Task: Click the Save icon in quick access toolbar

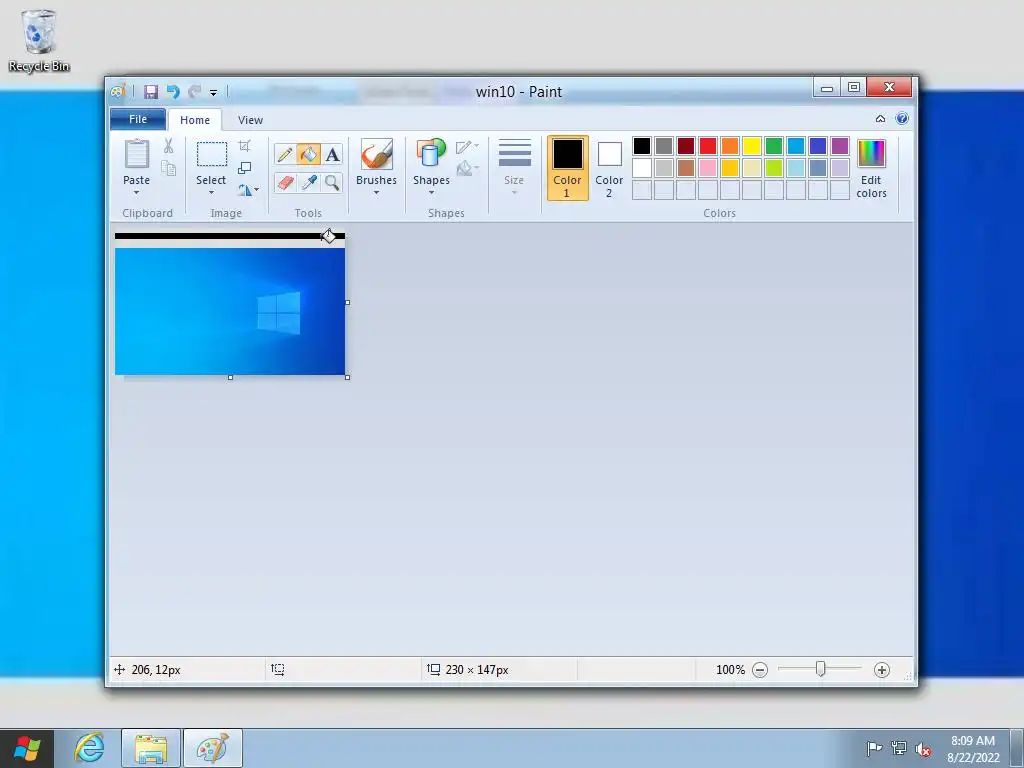Action: point(151,91)
